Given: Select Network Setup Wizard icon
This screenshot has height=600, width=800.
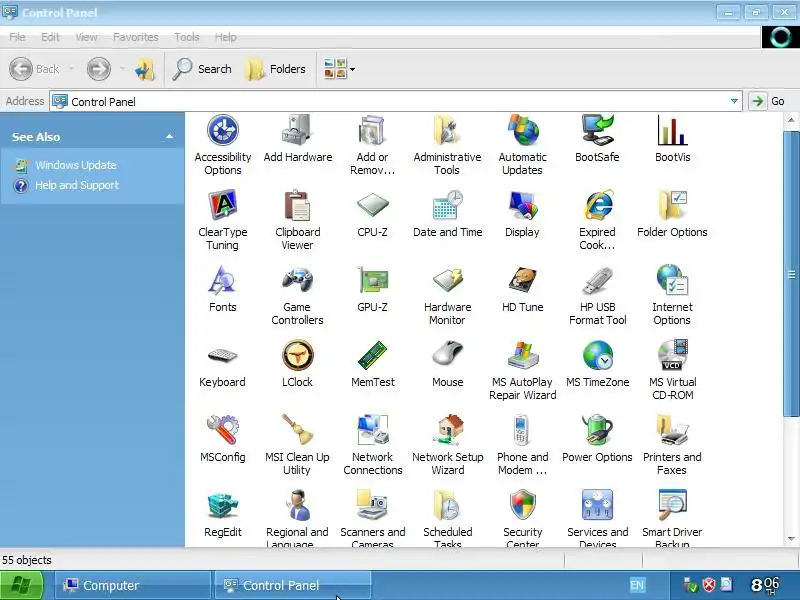Looking at the screenshot, I should [447, 430].
